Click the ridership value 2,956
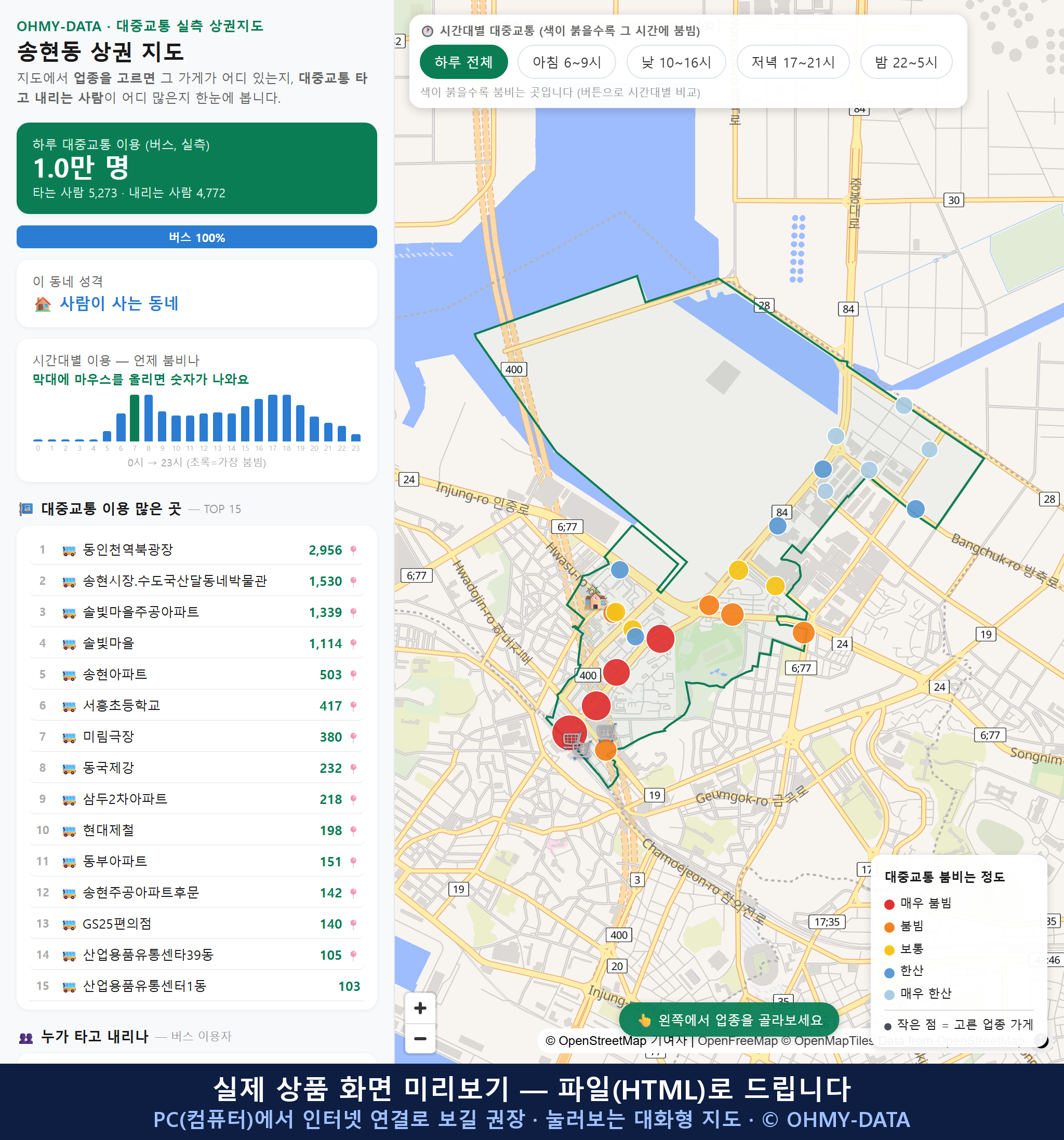The width and height of the screenshot is (1064, 1140). pyautogui.click(x=325, y=551)
